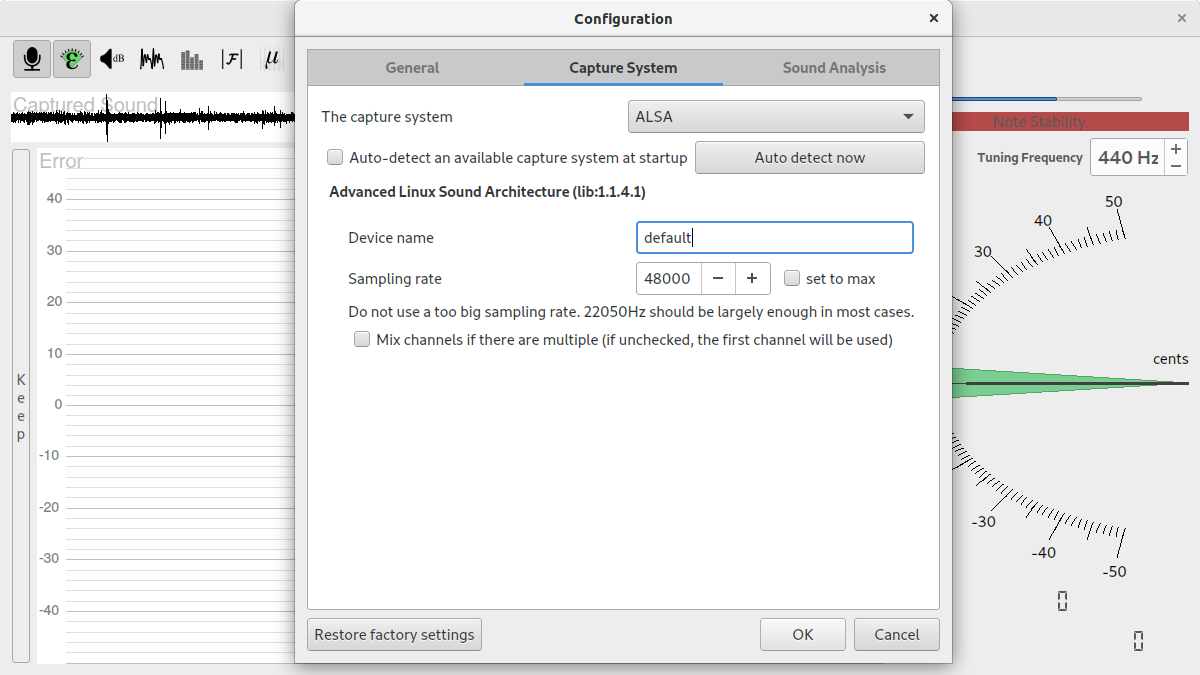Screen dimensions: 1200x675
Task: Toggle the green error history view icon
Action: 72,59
